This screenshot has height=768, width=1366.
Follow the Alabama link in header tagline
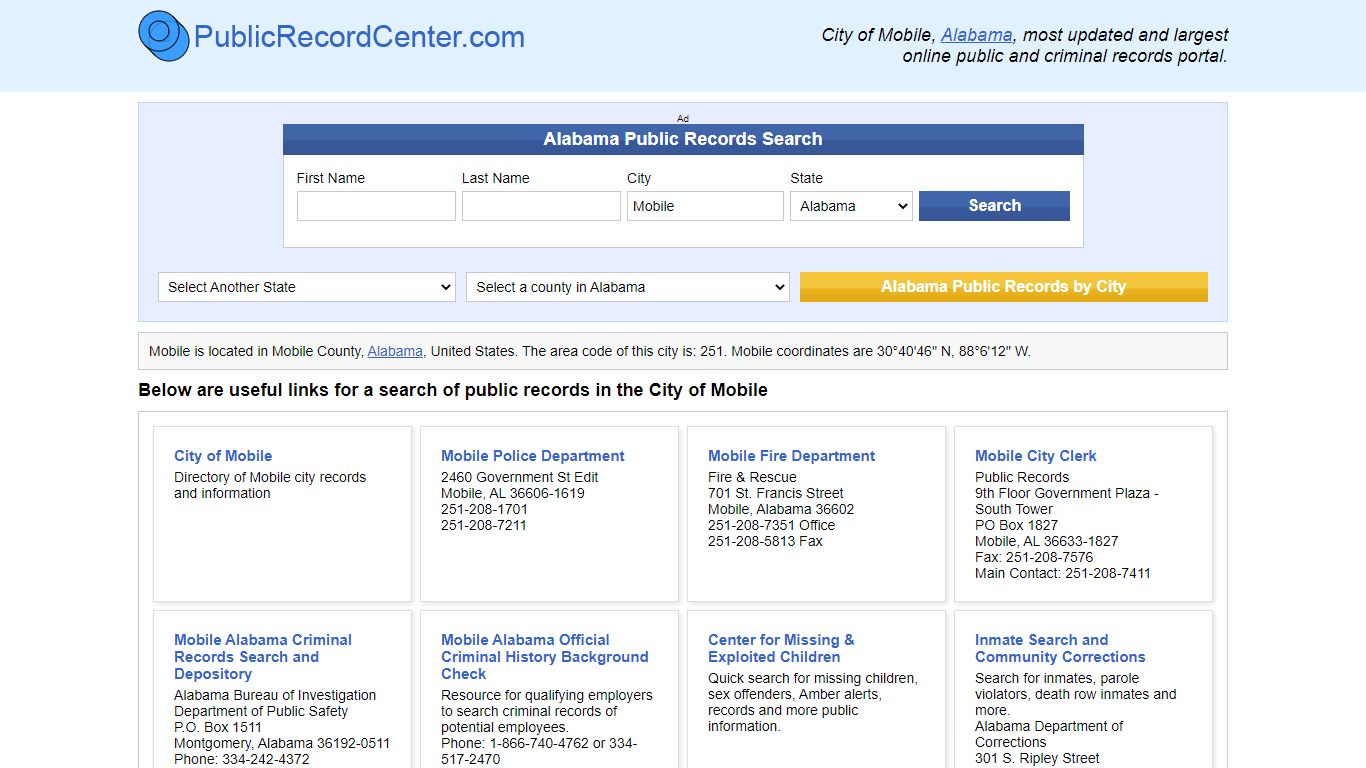976,35
